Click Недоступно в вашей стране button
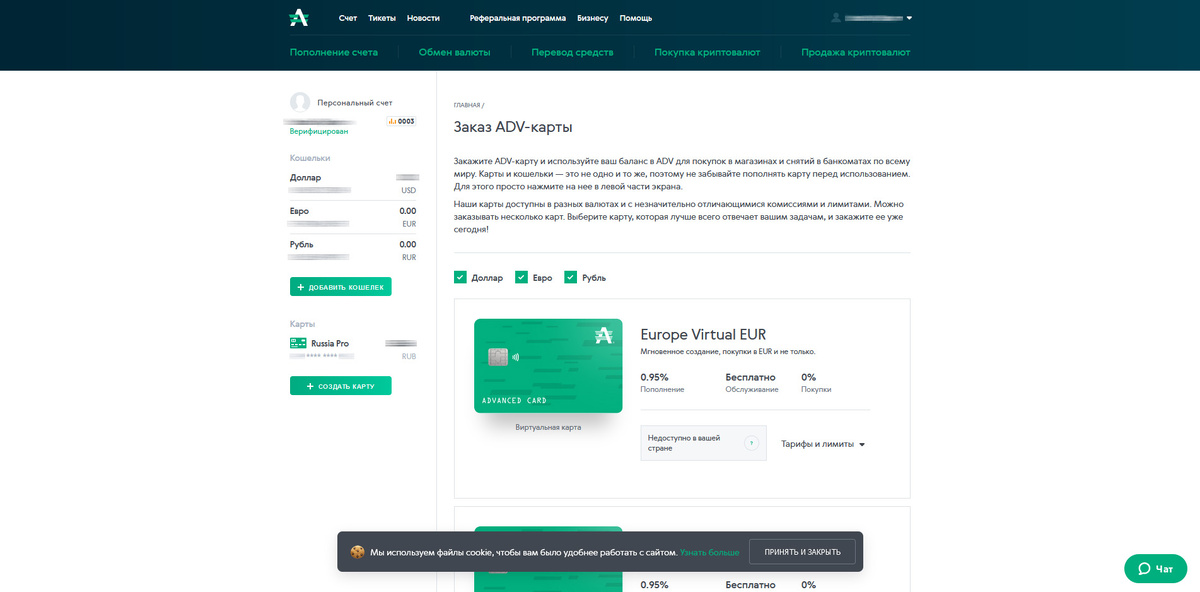This screenshot has width=1200, height=592. pos(704,443)
